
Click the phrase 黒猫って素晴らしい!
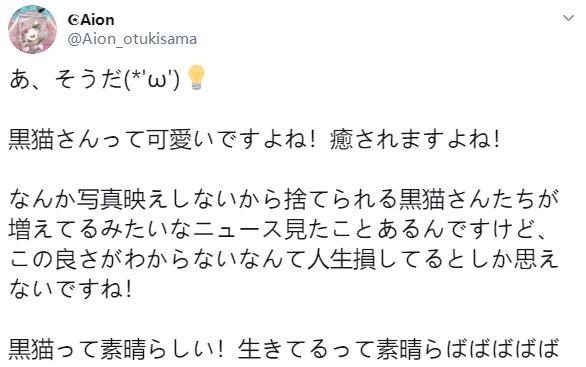(x=116, y=349)
